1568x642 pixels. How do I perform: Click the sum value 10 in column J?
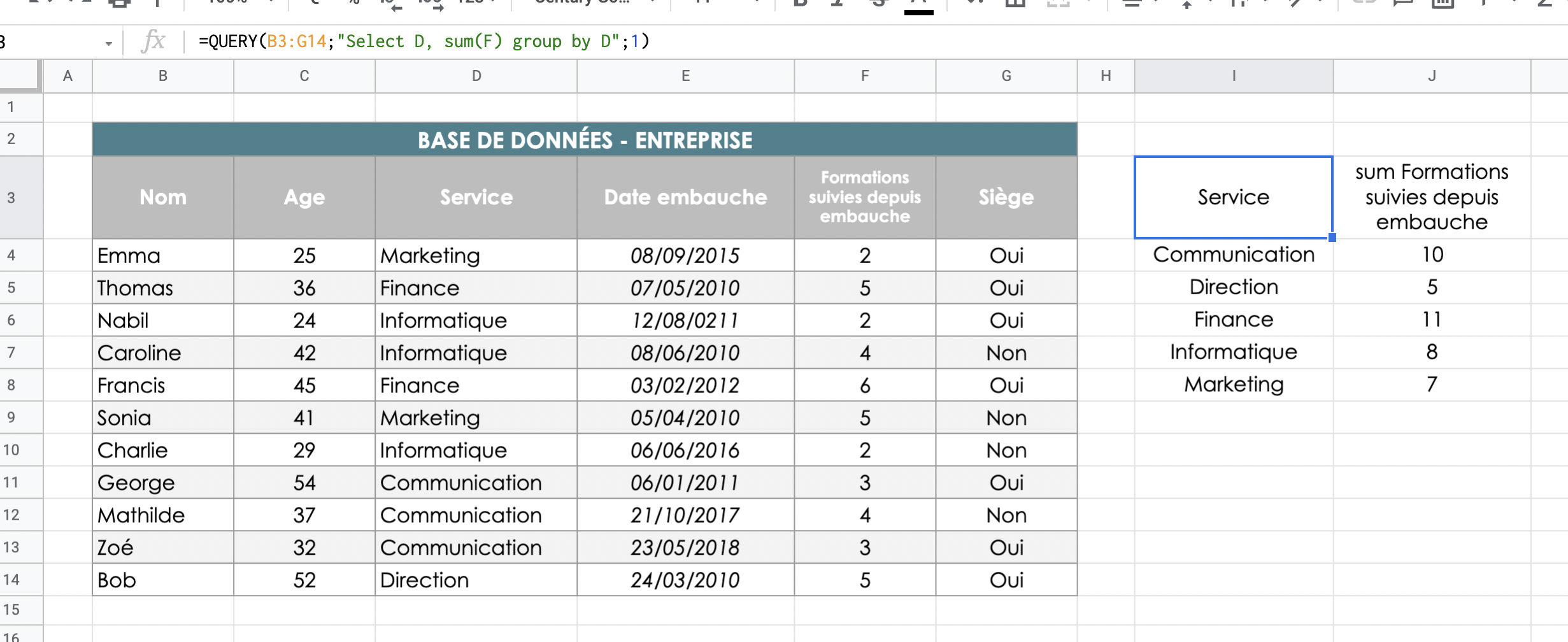pos(1432,255)
